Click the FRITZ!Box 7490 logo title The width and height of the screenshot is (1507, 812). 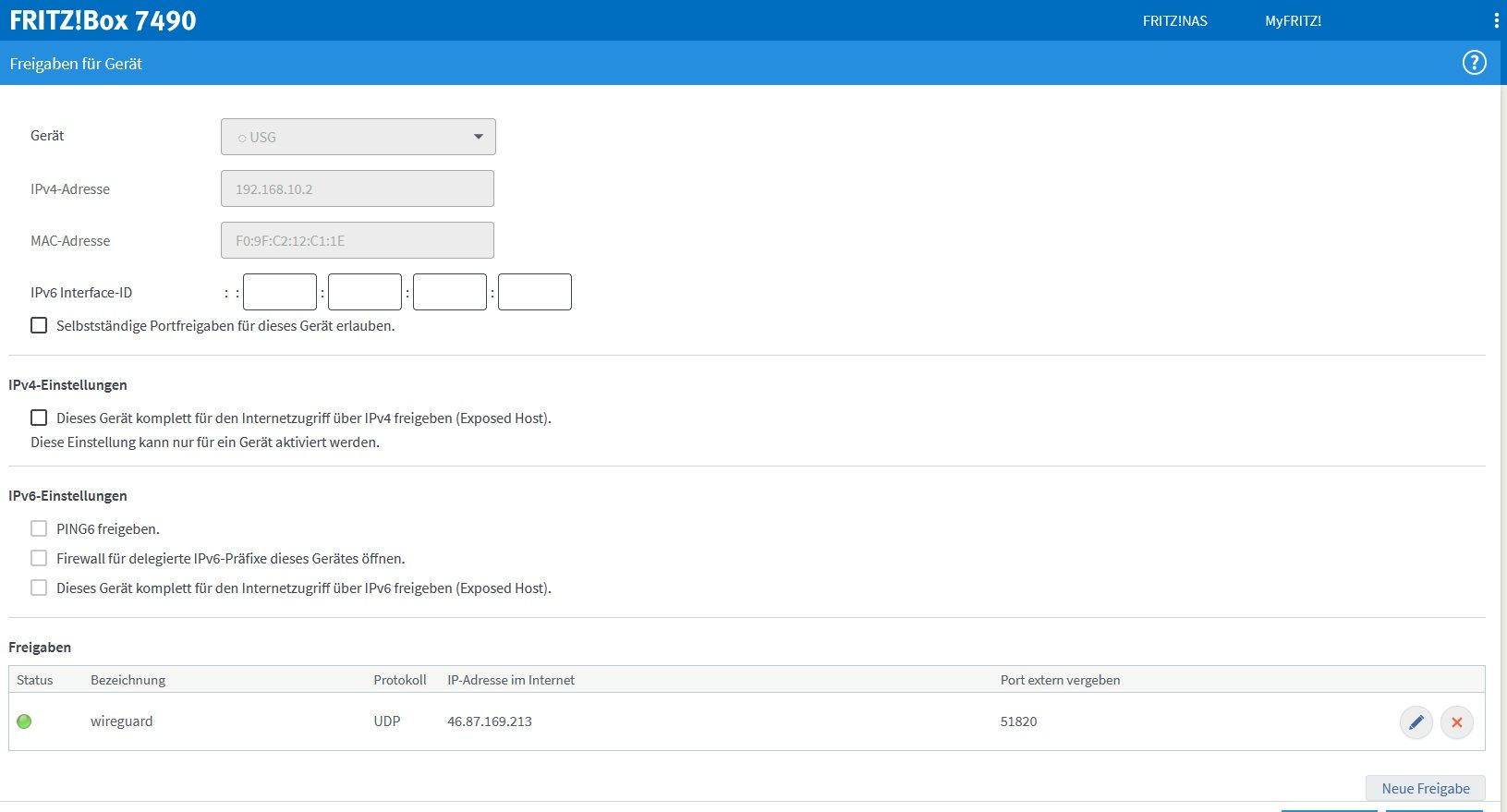pyautogui.click(x=103, y=20)
